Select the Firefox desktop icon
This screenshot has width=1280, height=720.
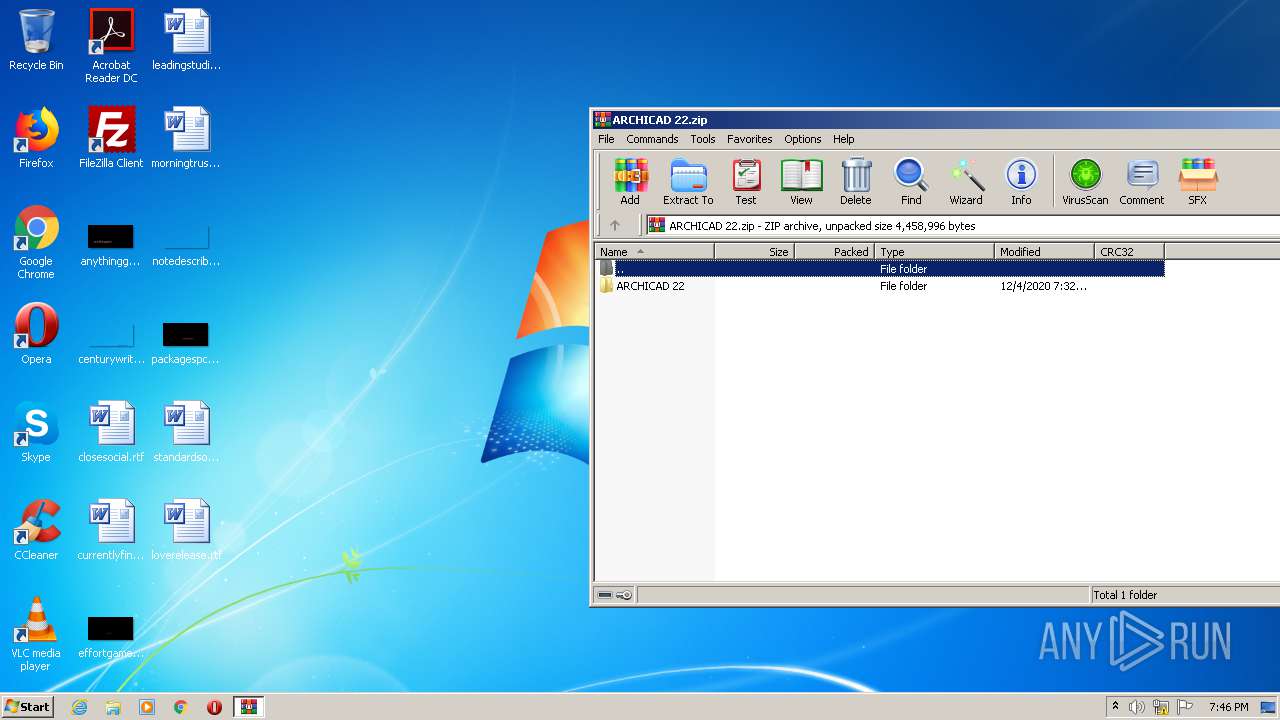tap(36, 138)
